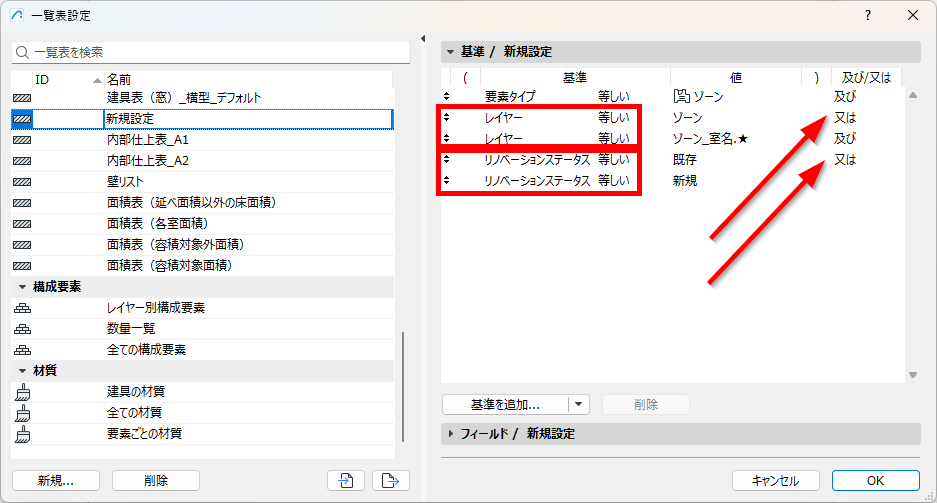The width and height of the screenshot is (937, 503).
Task: Collapse the 構成要素 group
Action: tap(22, 287)
